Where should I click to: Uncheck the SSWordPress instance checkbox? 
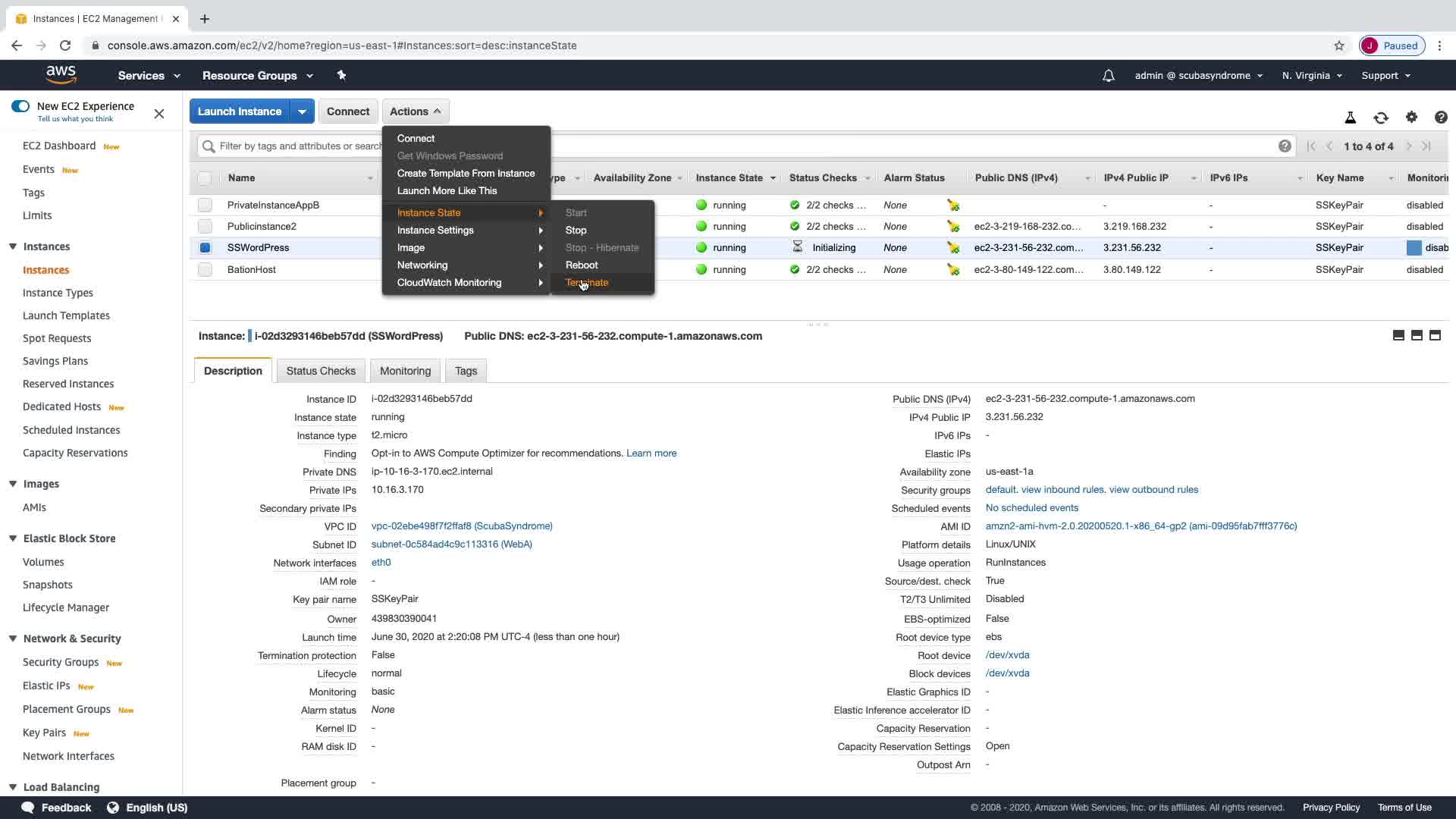[x=205, y=248]
